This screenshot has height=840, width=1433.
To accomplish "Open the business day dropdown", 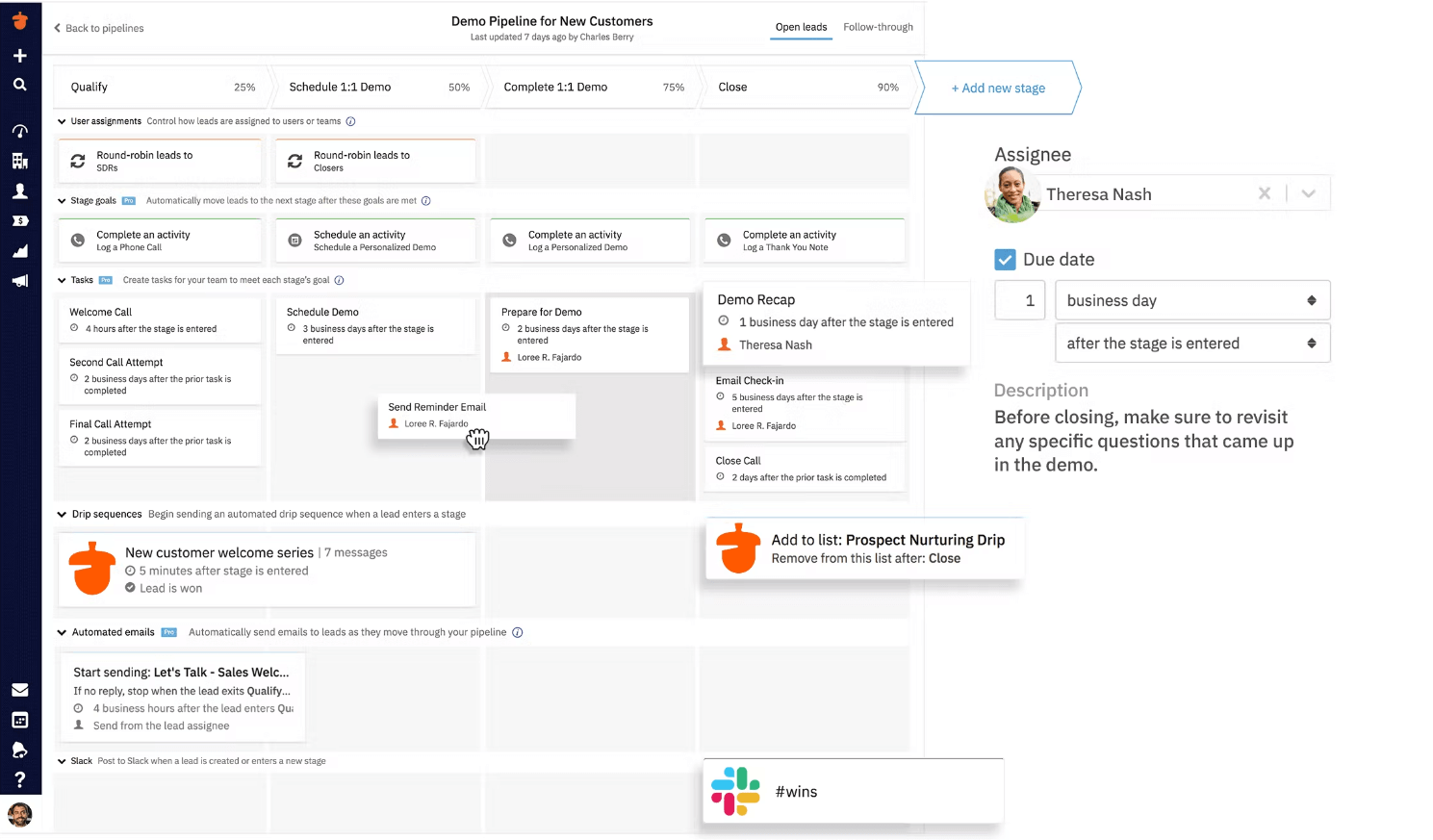I will [x=1192, y=300].
